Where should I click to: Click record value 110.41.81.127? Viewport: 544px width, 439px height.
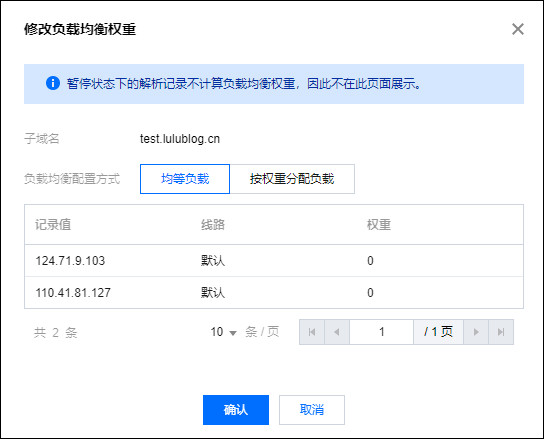tap(73, 293)
